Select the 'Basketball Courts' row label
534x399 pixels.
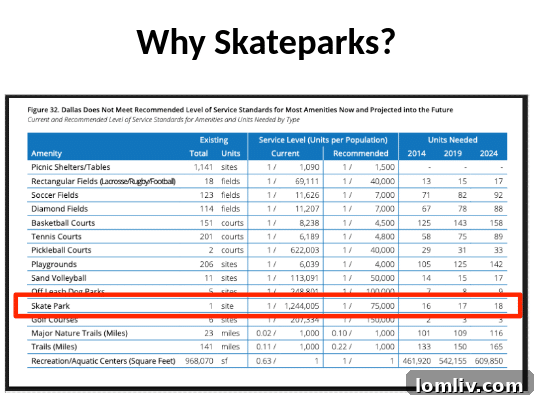click(63, 223)
